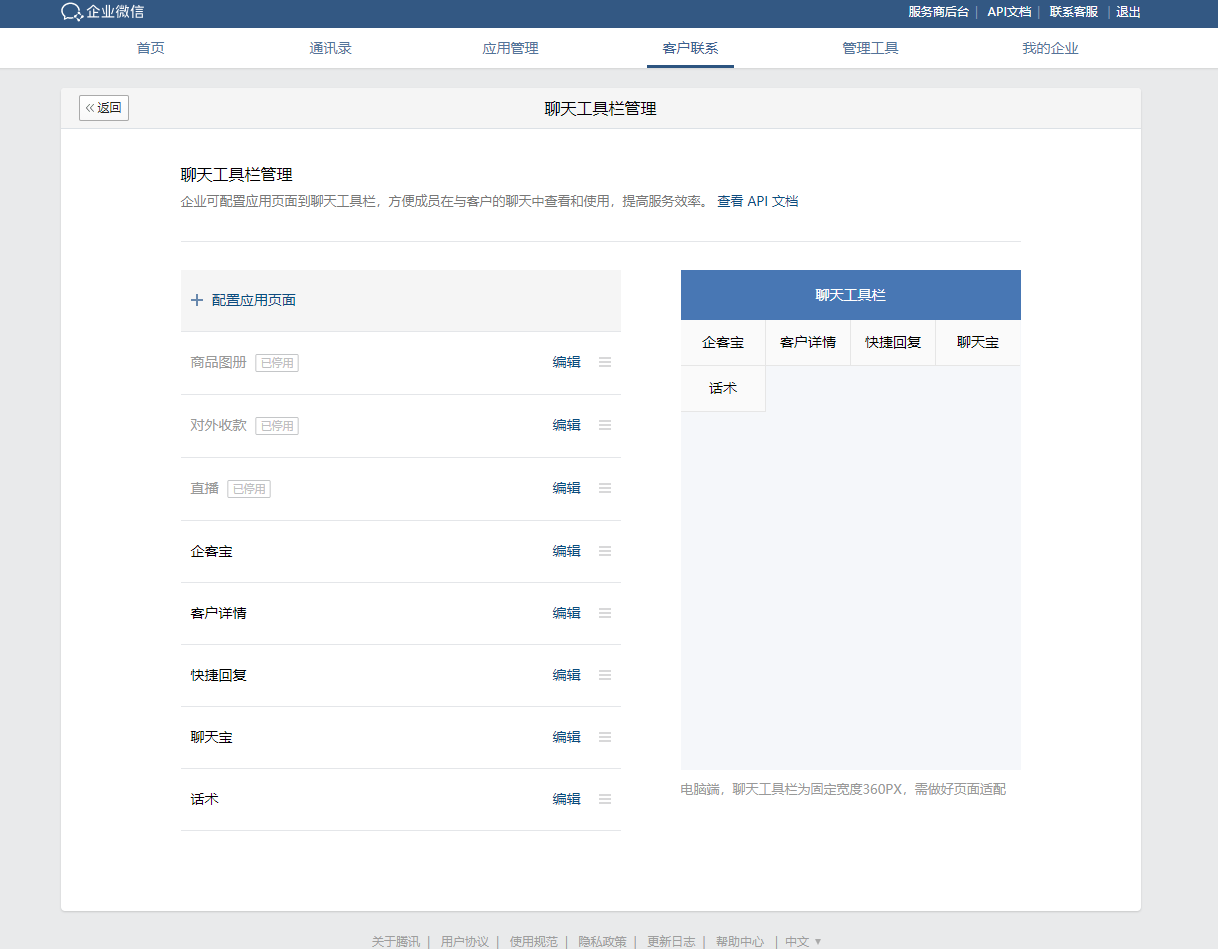Click the 返回 back button
The image size is (1218, 949).
[104, 107]
